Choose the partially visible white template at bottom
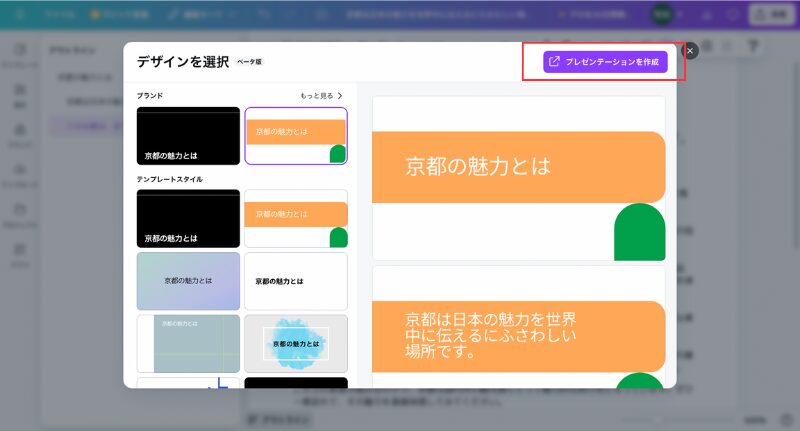This screenshot has height=431, width=800. pyautogui.click(x=188, y=383)
